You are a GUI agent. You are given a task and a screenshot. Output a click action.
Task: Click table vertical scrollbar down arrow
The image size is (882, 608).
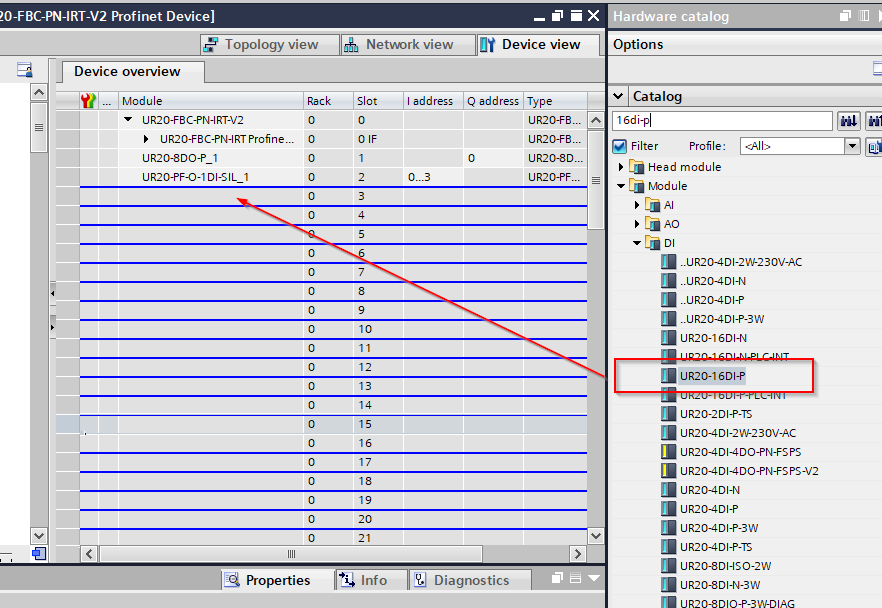596,536
